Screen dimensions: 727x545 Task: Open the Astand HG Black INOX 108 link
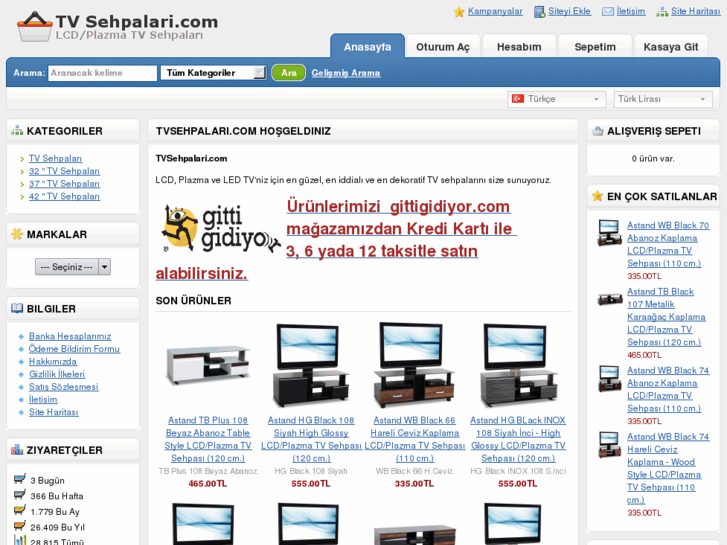(518, 439)
